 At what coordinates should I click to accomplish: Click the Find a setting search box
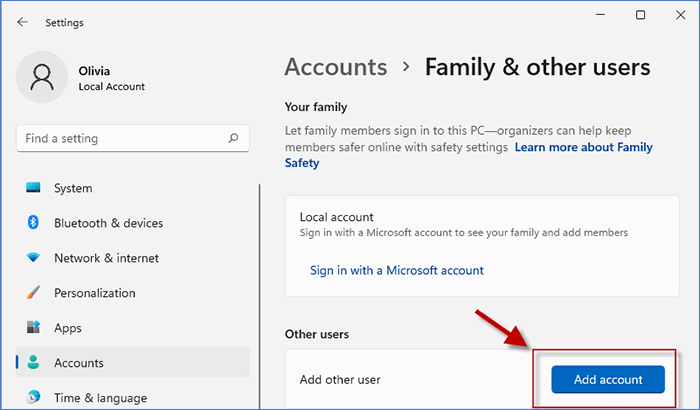tap(120, 138)
